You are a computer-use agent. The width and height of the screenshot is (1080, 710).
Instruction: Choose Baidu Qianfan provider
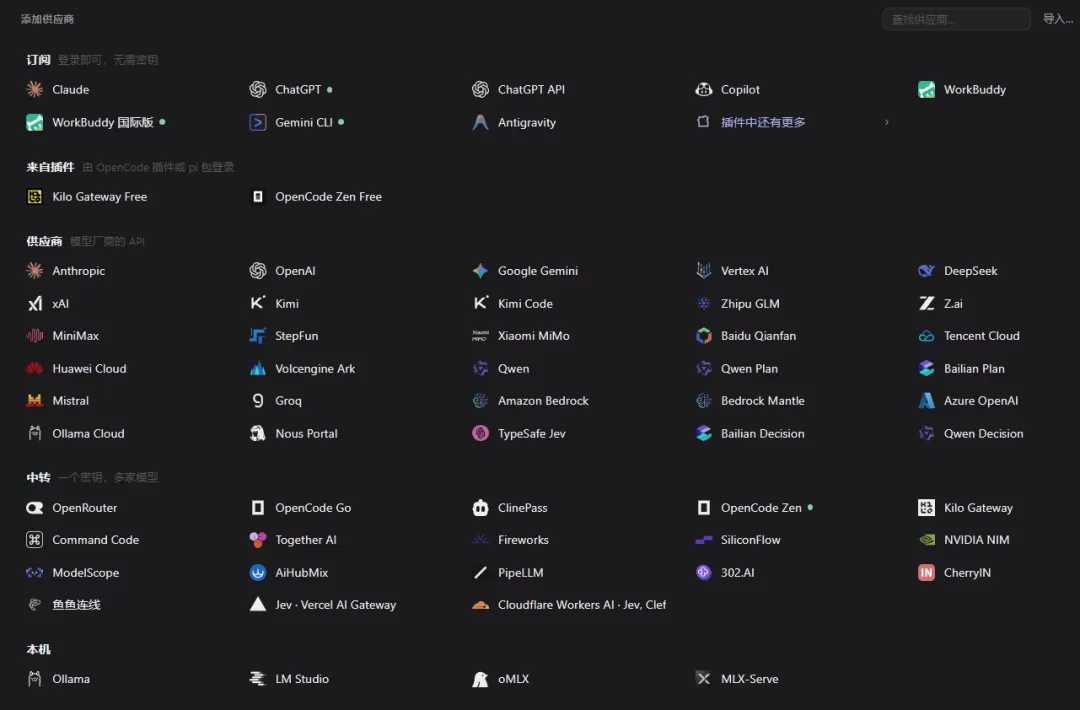coord(745,336)
